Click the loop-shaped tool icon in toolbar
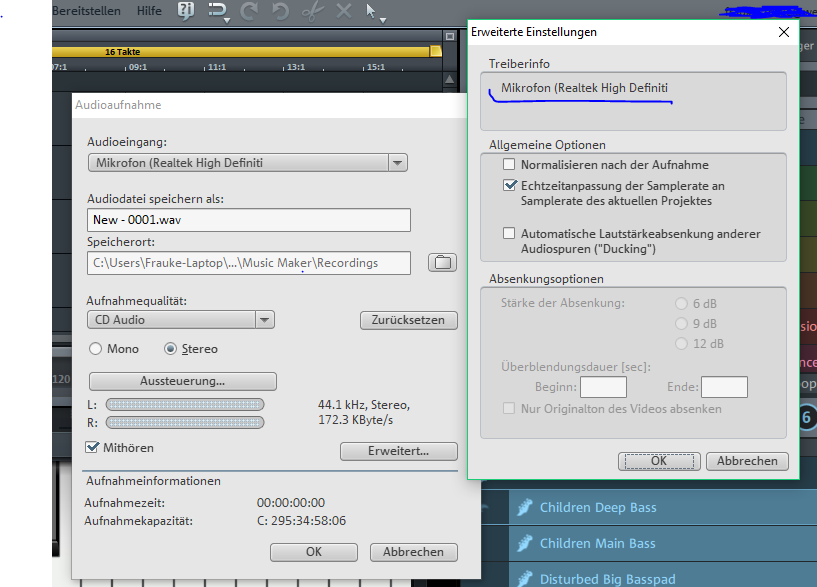 point(217,10)
